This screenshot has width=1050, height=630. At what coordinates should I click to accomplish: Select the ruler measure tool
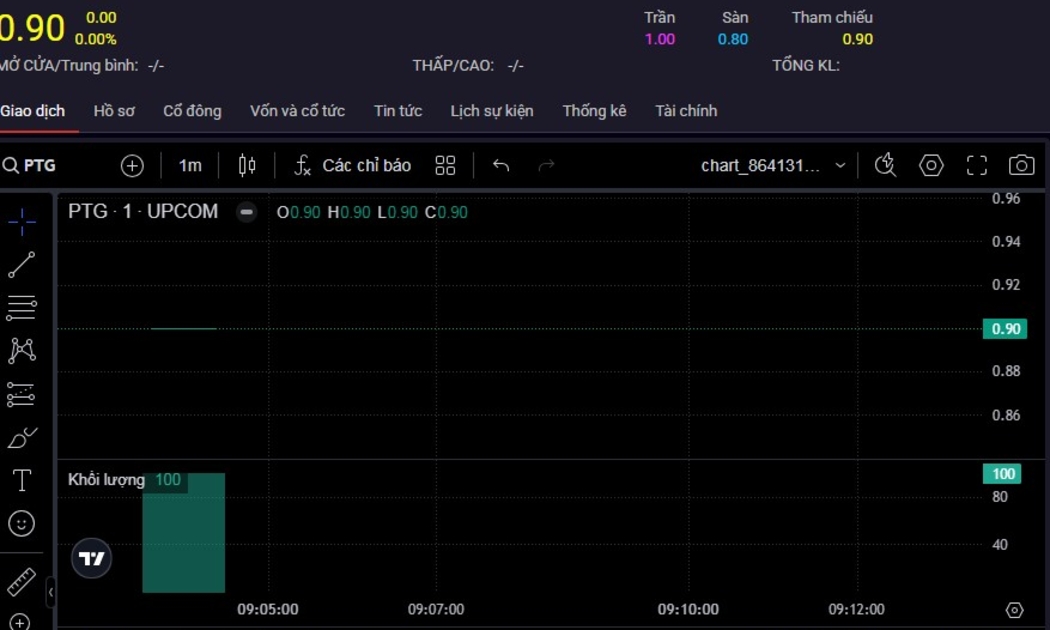tap(21, 581)
